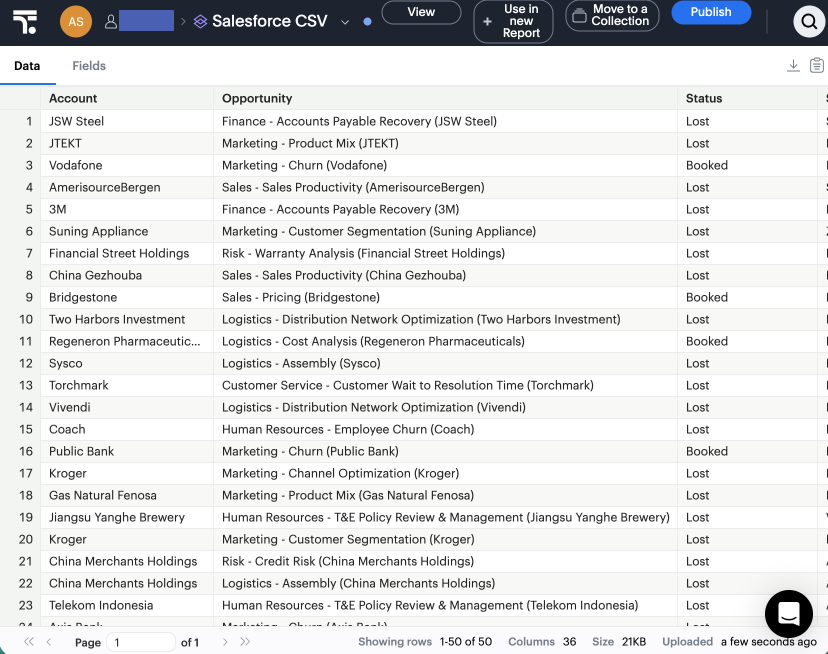Click Use in new Report
The width and height of the screenshot is (828, 654).
(x=512, y=21)
